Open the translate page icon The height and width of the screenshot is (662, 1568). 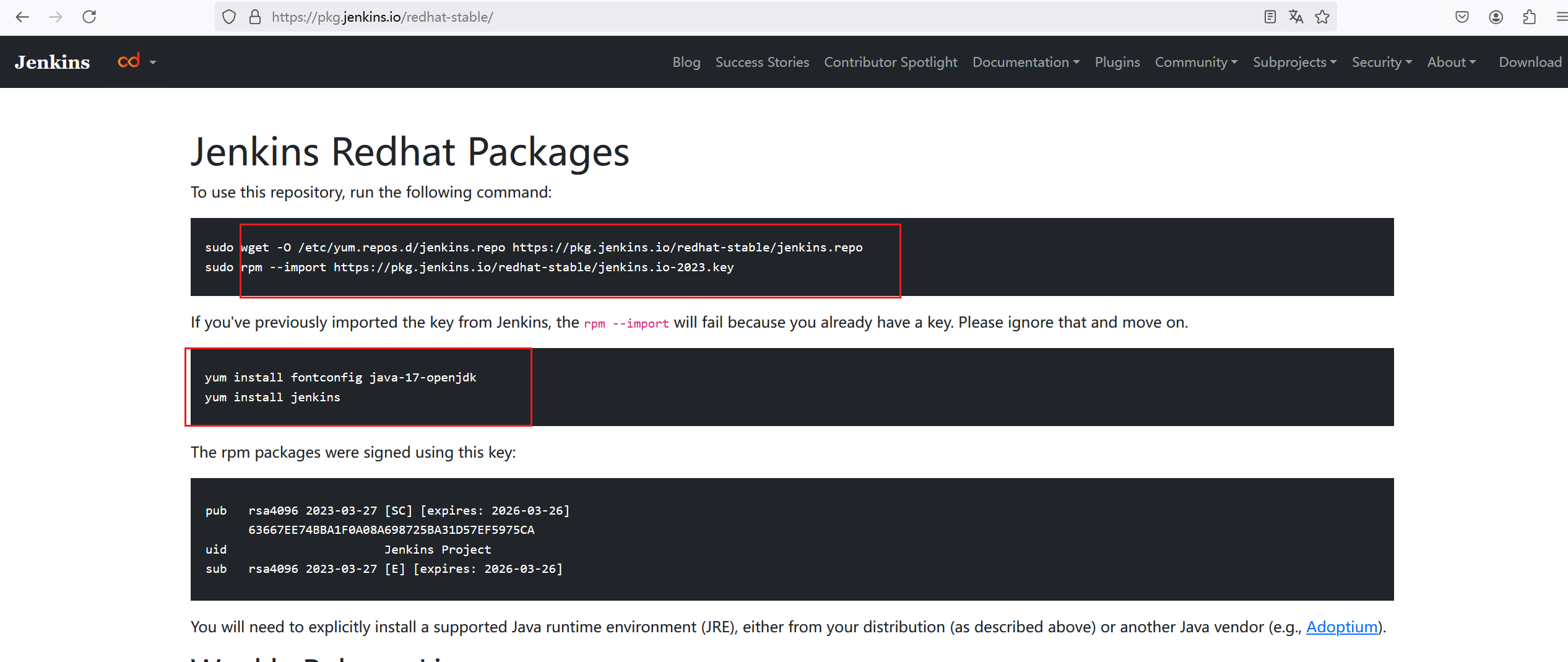(1296, 17)
